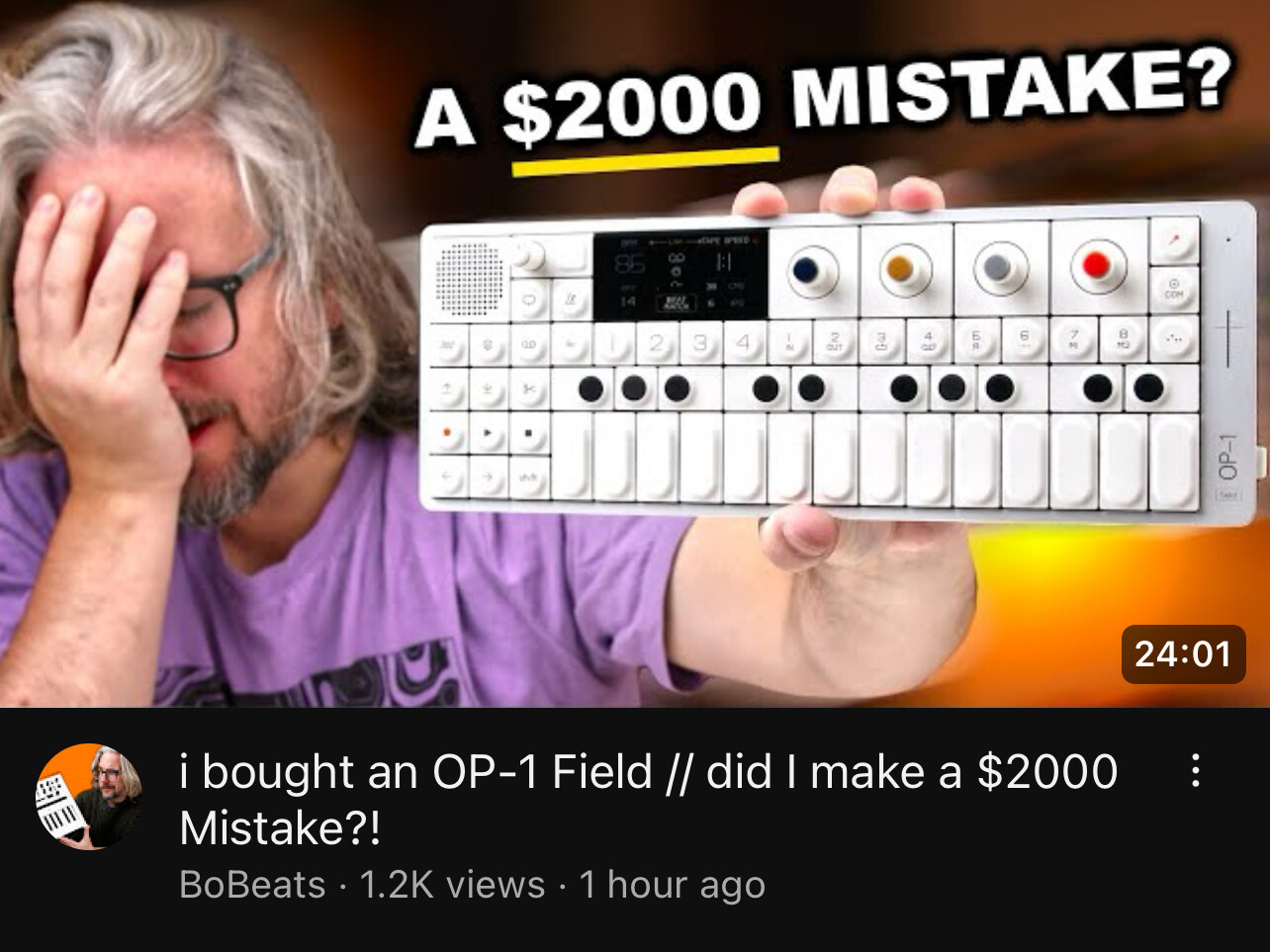Click the OP-1 speaker grille

(x=469, y=279)
